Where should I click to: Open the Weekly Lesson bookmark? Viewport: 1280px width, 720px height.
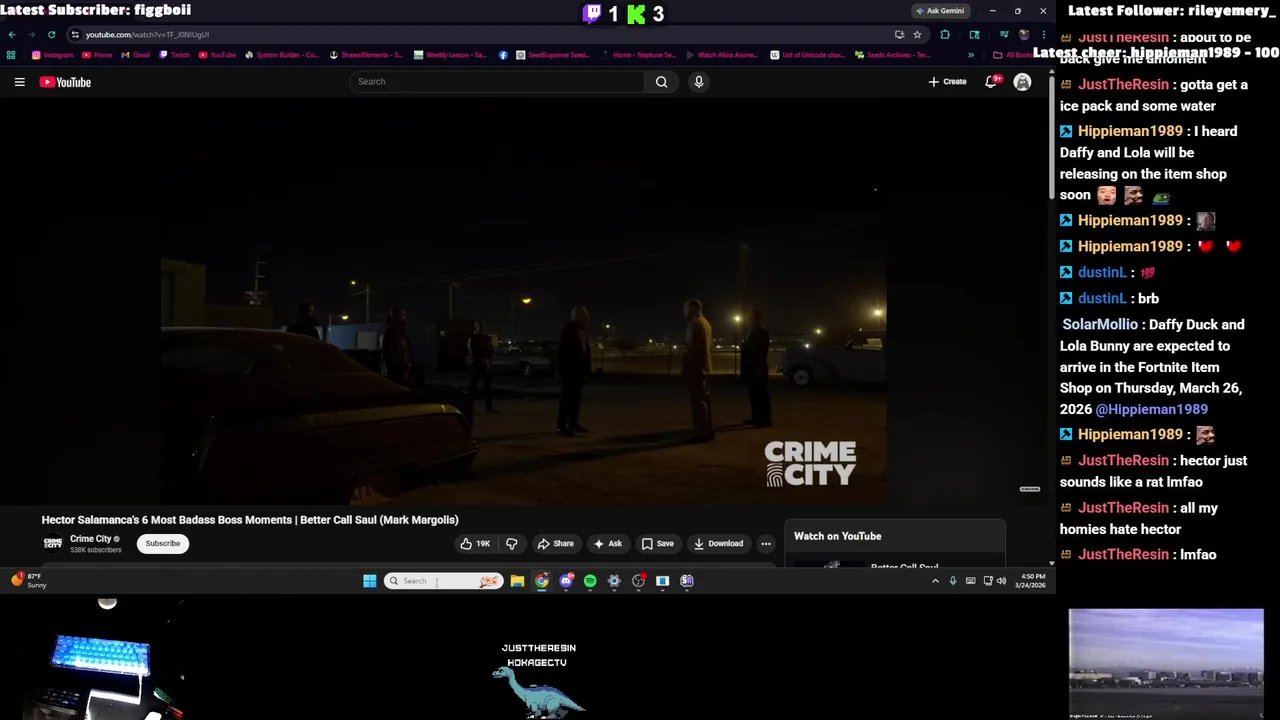pyautogui.click(x=450, y=55)
